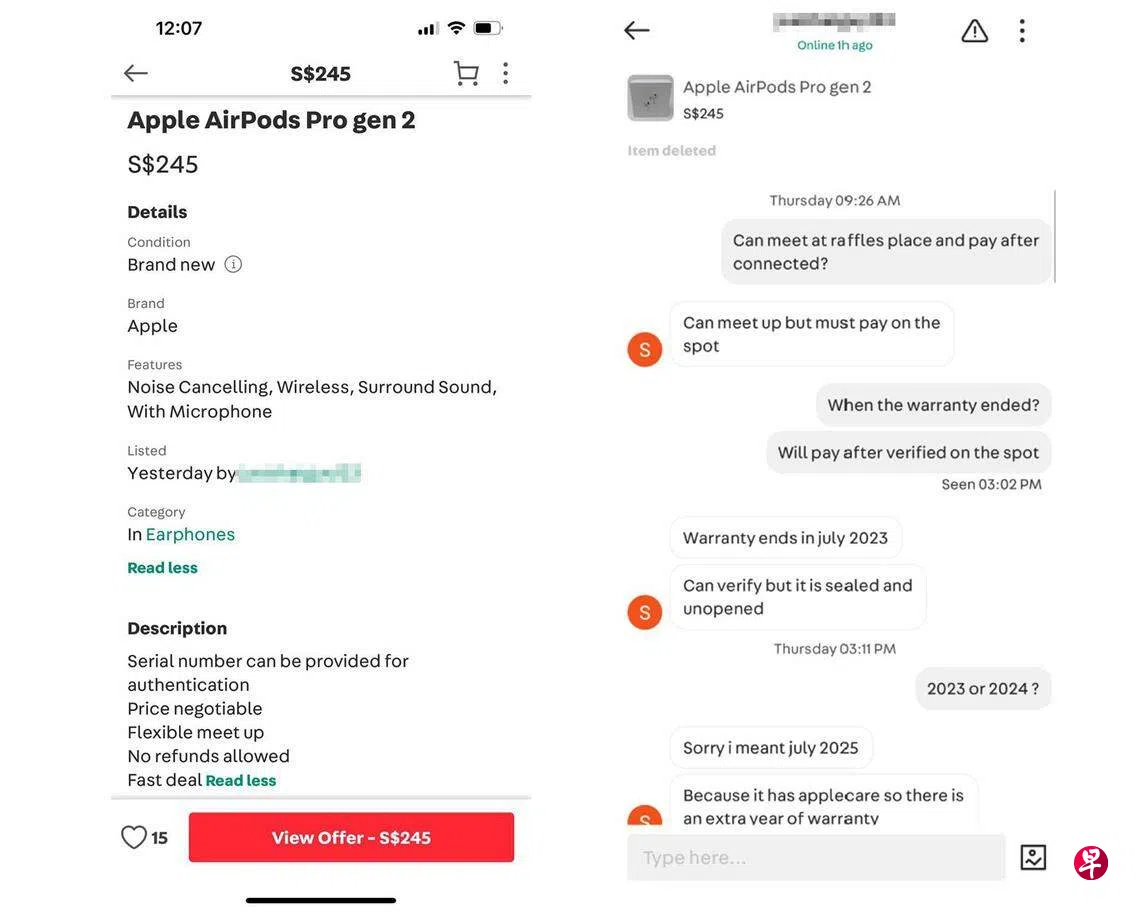Viewport: 1140px width, 912px height.
Task: Open the shopping cart icon
Action: coord(466,73)
